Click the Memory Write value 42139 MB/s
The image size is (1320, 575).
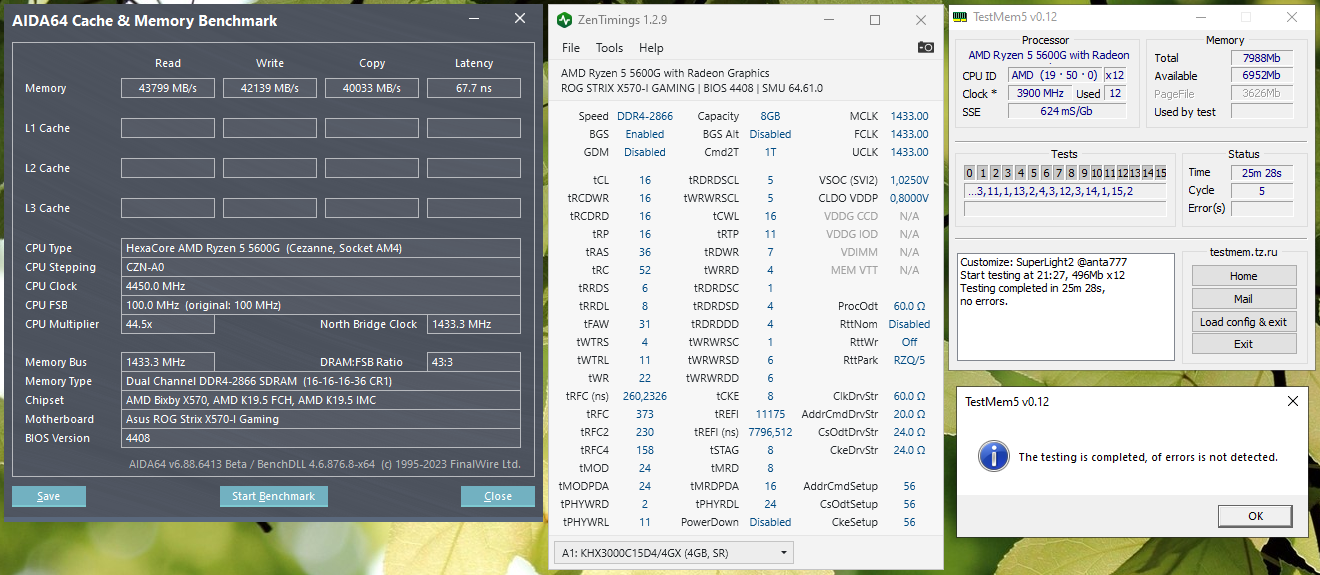pos(270,88)
